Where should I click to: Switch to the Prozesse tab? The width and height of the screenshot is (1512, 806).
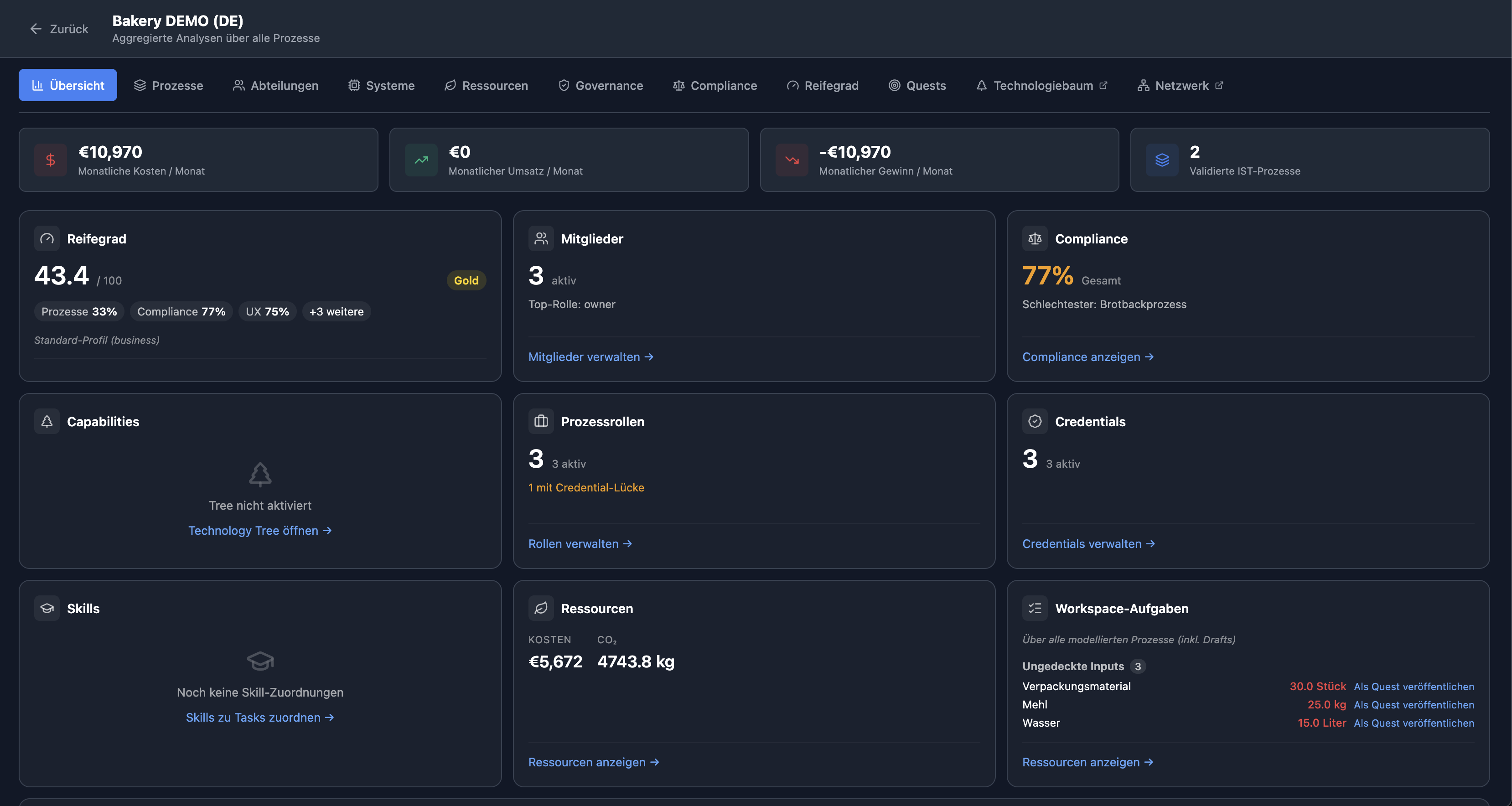(168, 85)
